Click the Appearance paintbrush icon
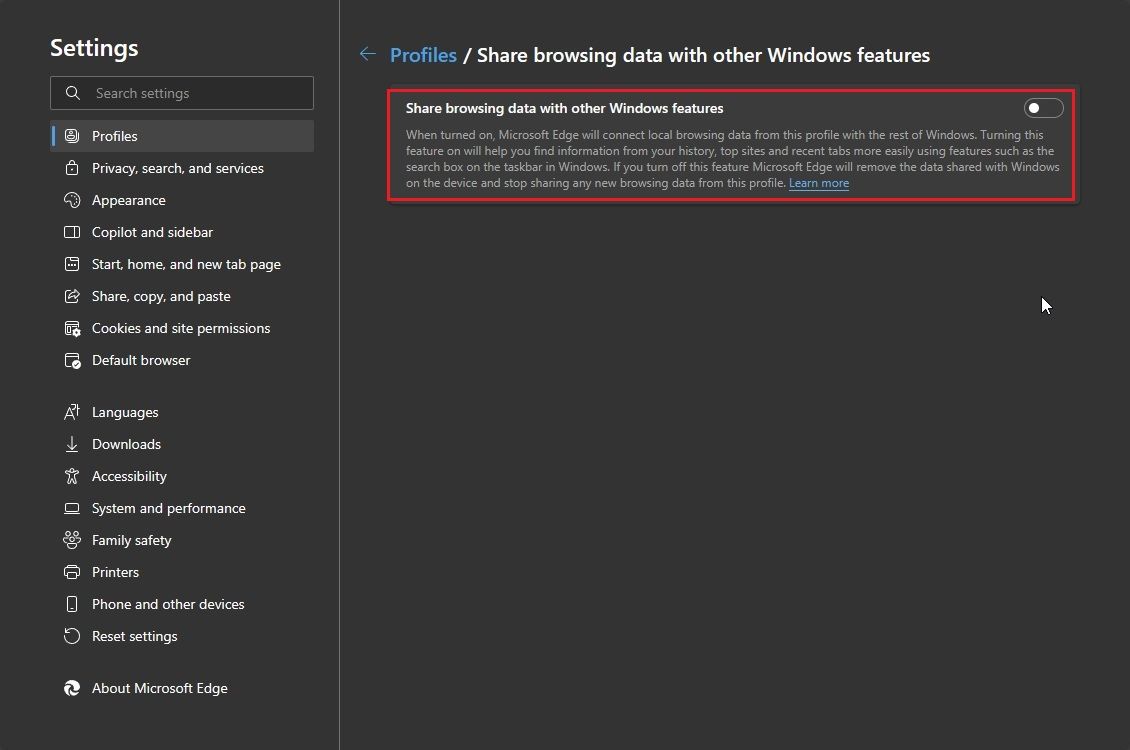Viewport: 1130px width, 750px height. click(71, 200)
